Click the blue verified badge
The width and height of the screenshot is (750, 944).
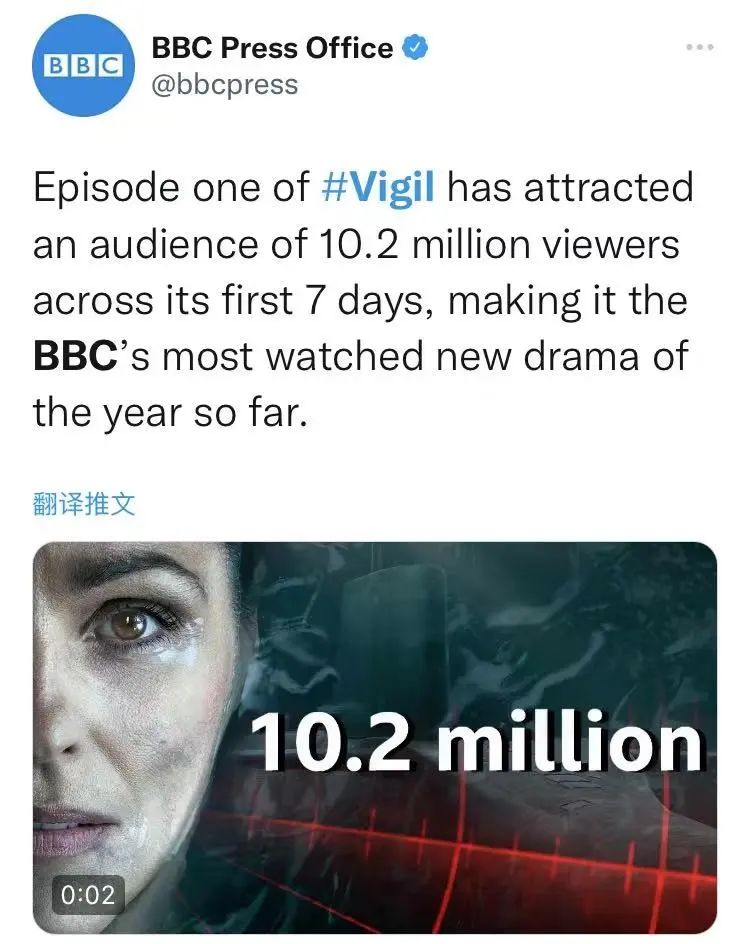pos(415,48)
